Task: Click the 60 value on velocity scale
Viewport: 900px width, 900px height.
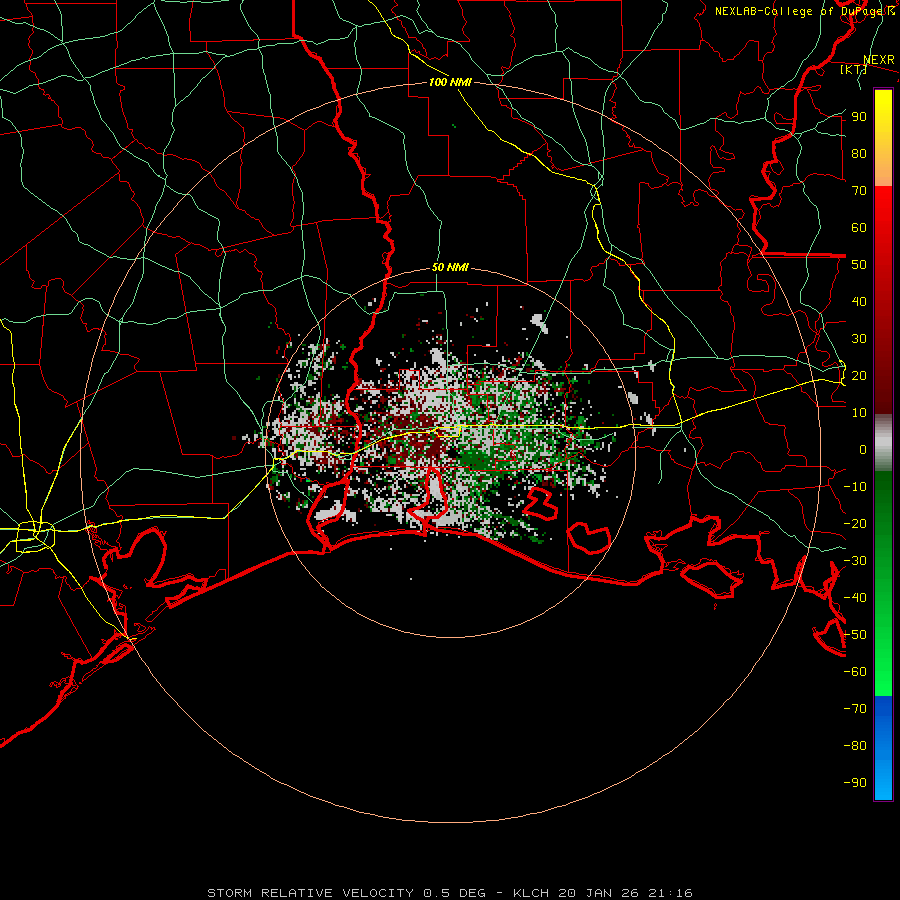Action: coord(859,227)
